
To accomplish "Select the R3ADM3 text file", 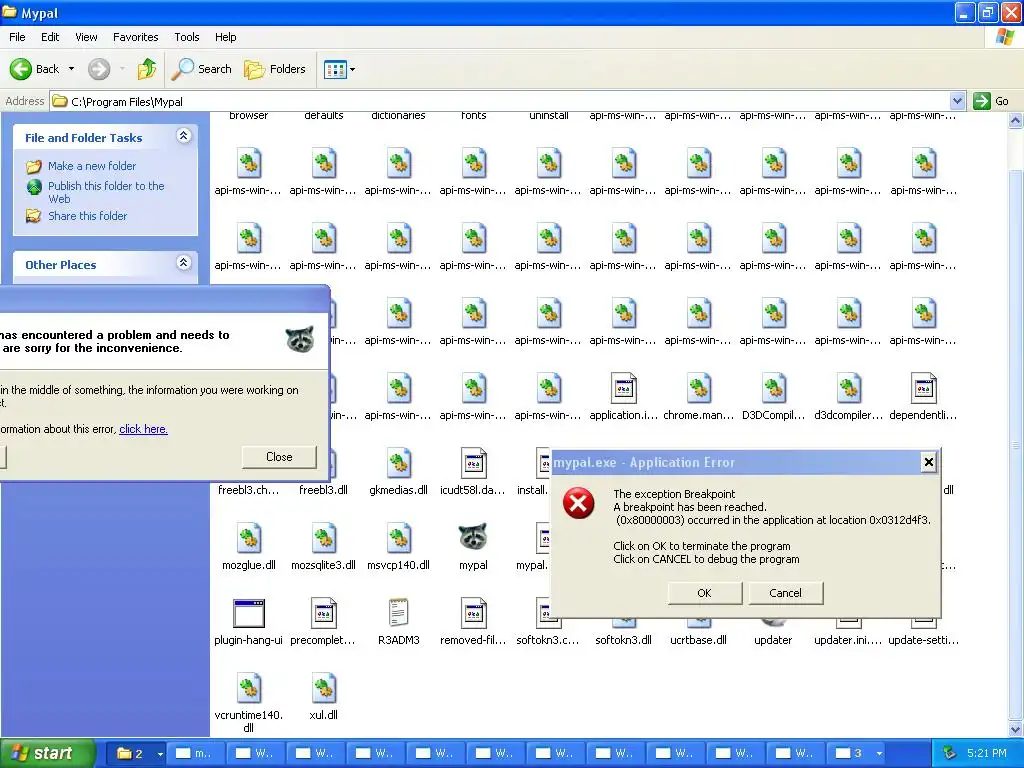I will pyautogui.click(x=398, y=622).
